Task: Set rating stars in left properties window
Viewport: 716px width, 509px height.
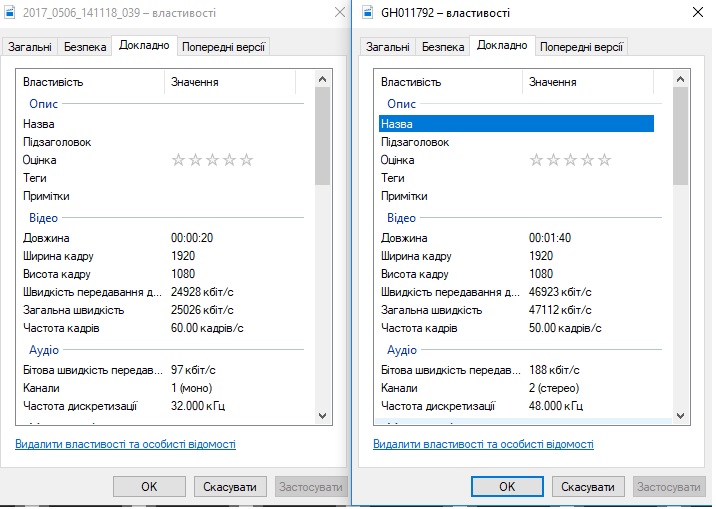Action: tap(212, 160)
